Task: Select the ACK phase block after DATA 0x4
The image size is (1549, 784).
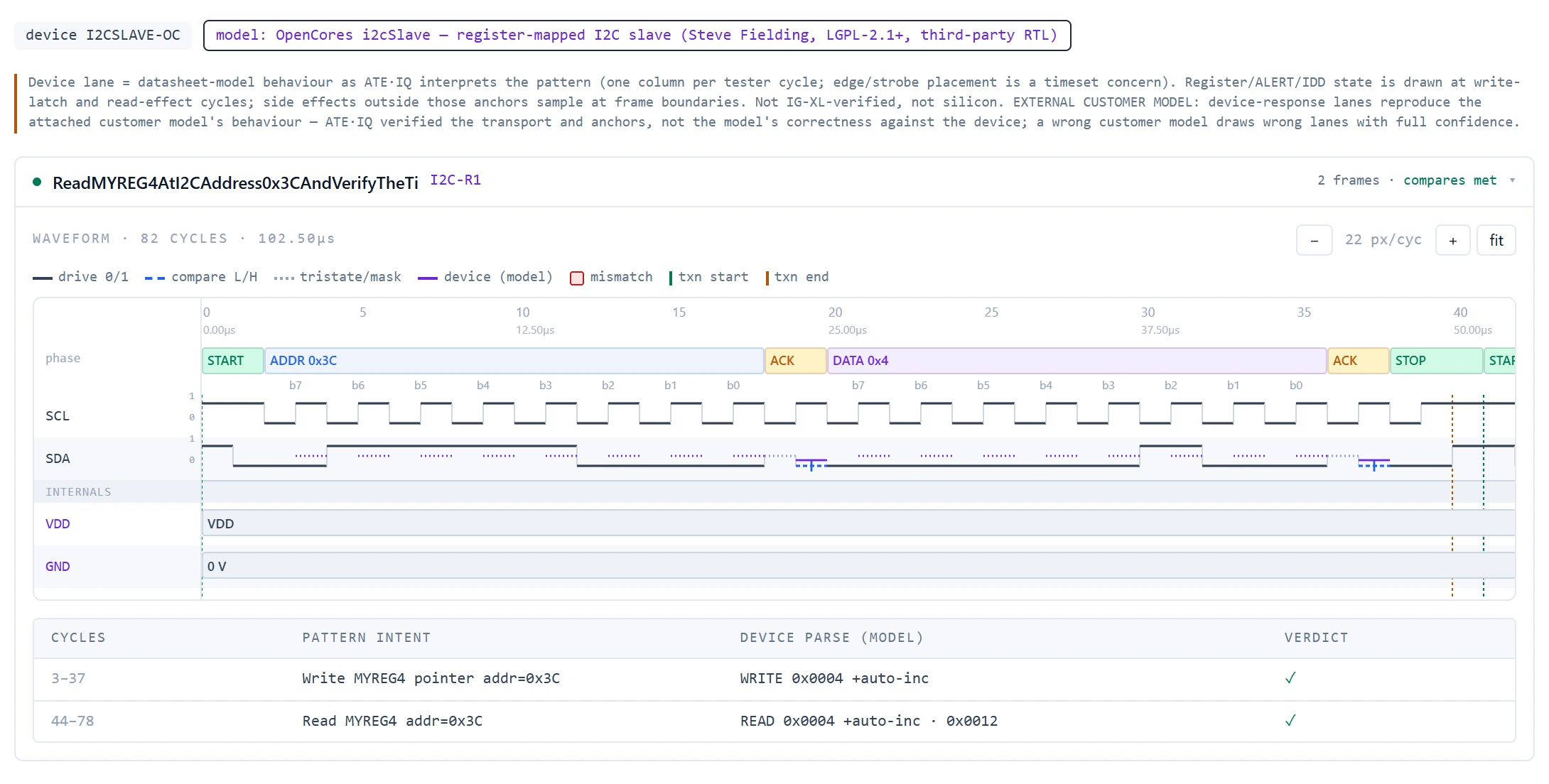Action: [1358, 360]
